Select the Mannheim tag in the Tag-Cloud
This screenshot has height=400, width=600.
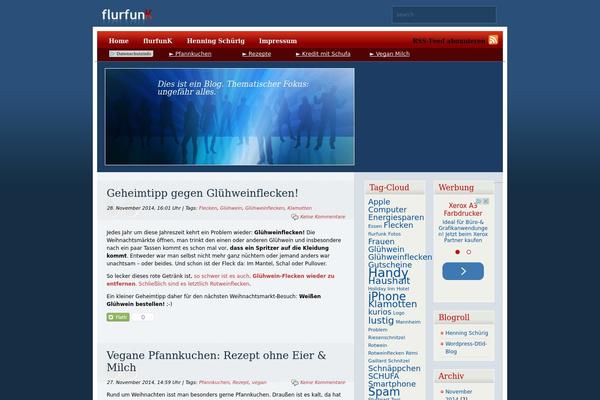coord(408,322)
